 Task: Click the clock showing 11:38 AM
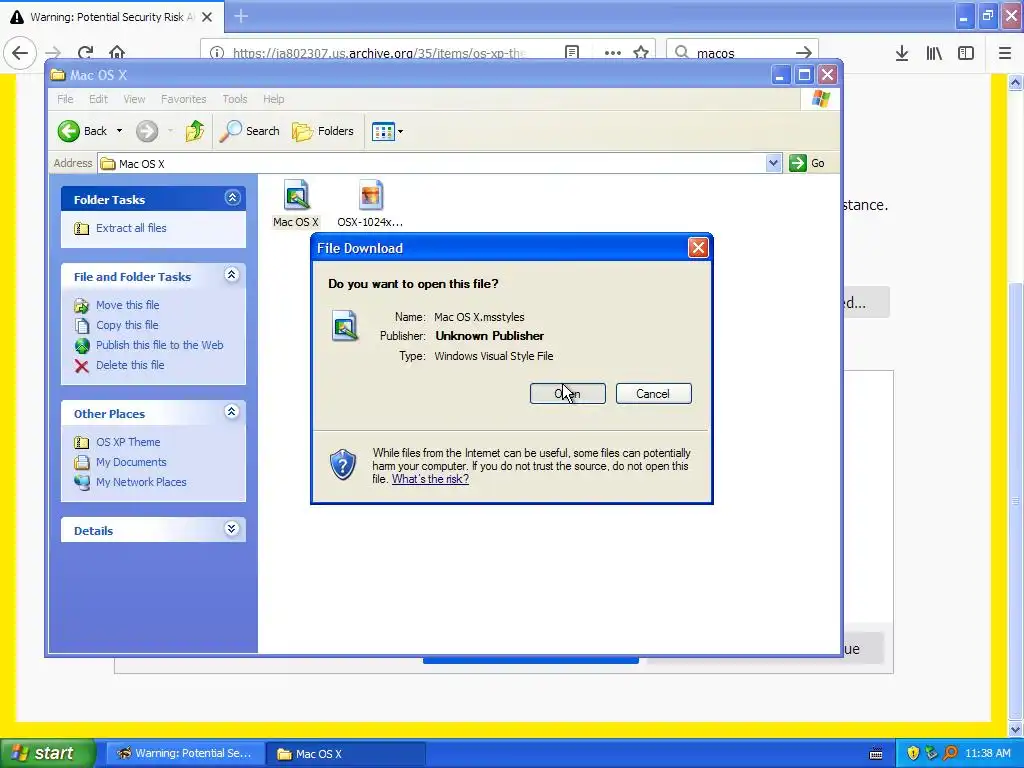[988, 753]
